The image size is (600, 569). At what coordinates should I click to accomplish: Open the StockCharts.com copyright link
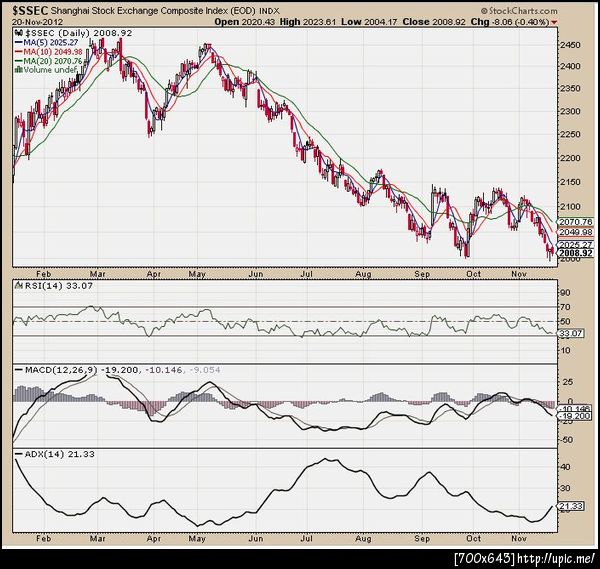click(519, 11)
